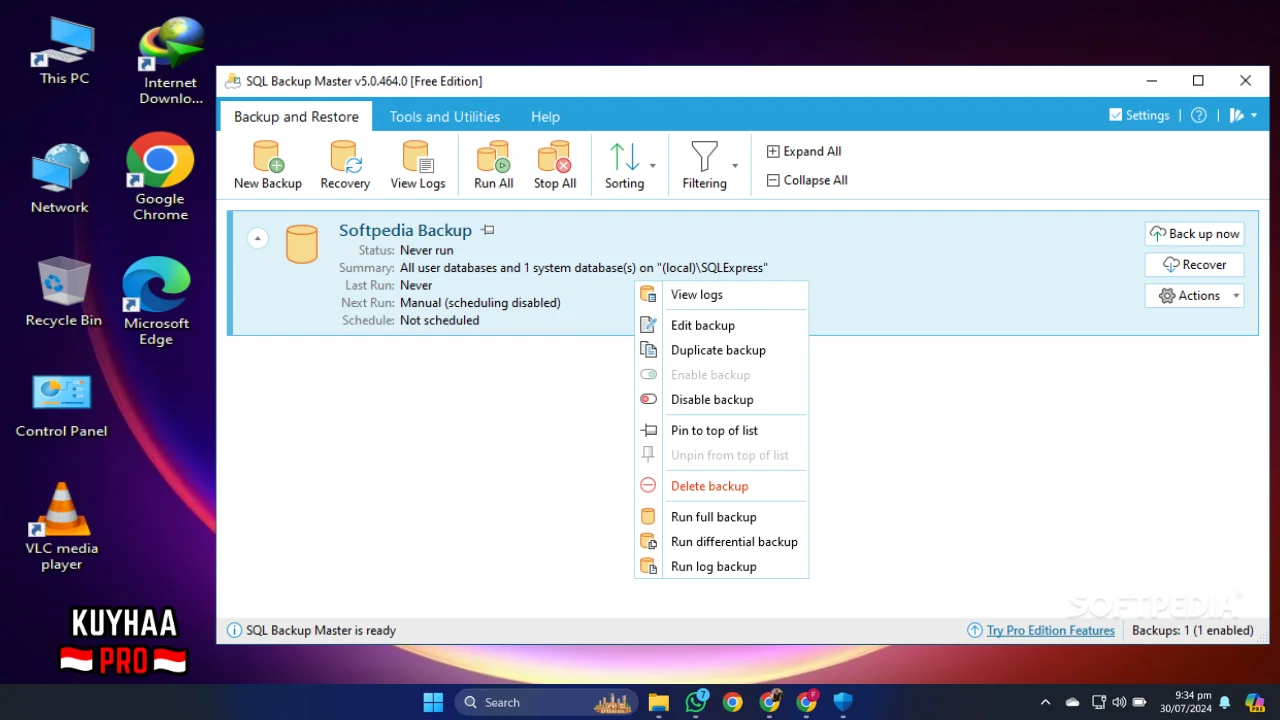The height and width of the screenshot is (720, 1280).
Task: Click the taskbar Search box
Action: [546, 702]
